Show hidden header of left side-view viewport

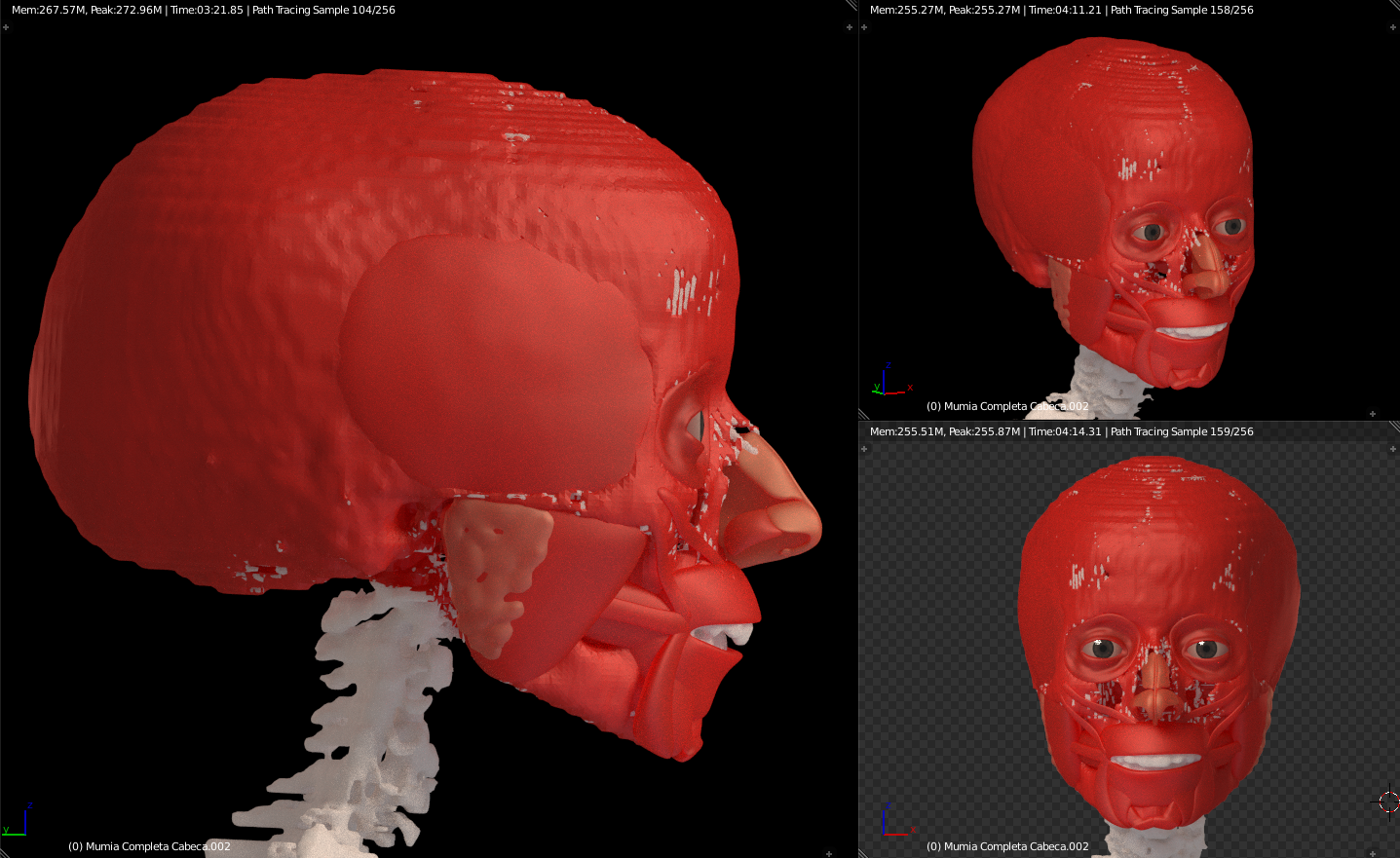click(828, 853)
